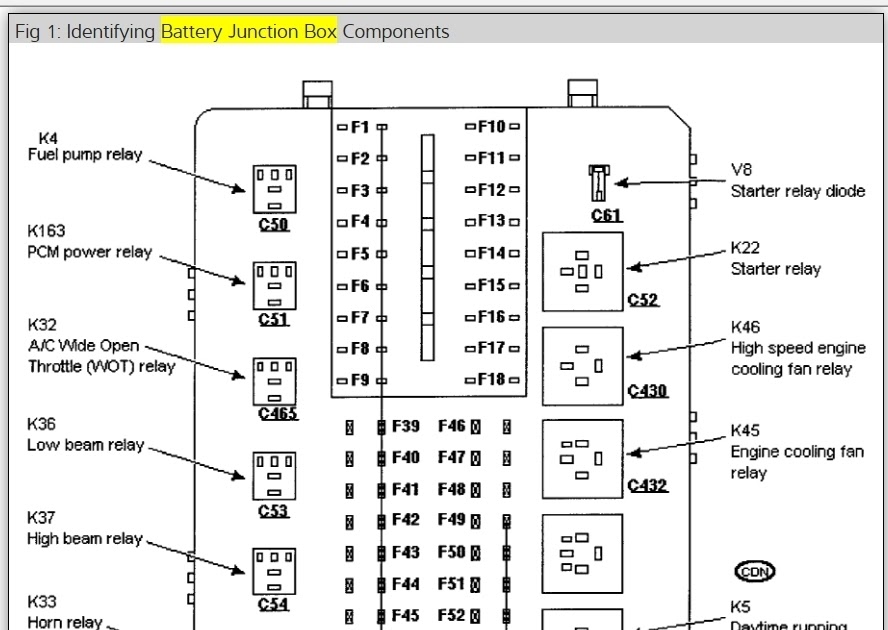Select the 'K37' label
The width and height of the screenshot is (888, 630).
(x=41, y=517)
